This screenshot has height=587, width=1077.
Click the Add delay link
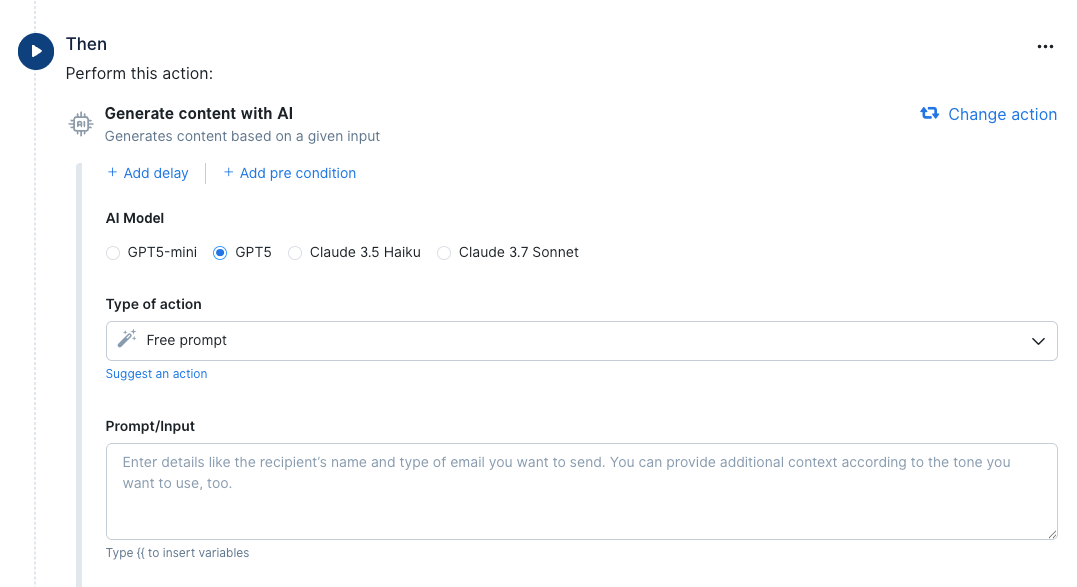coord(156,173)
